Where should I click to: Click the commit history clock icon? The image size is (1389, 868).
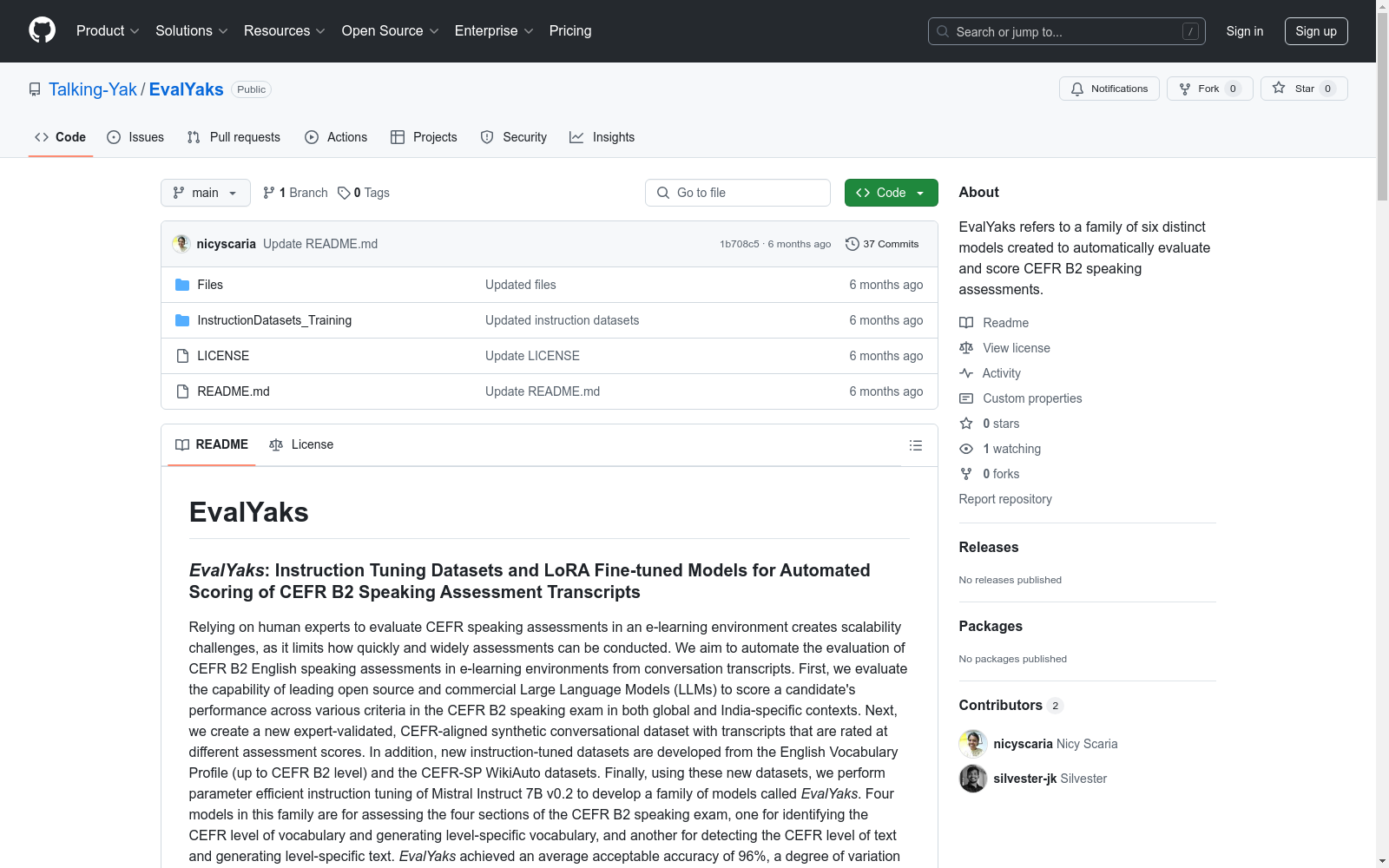[x=852, y=244]
